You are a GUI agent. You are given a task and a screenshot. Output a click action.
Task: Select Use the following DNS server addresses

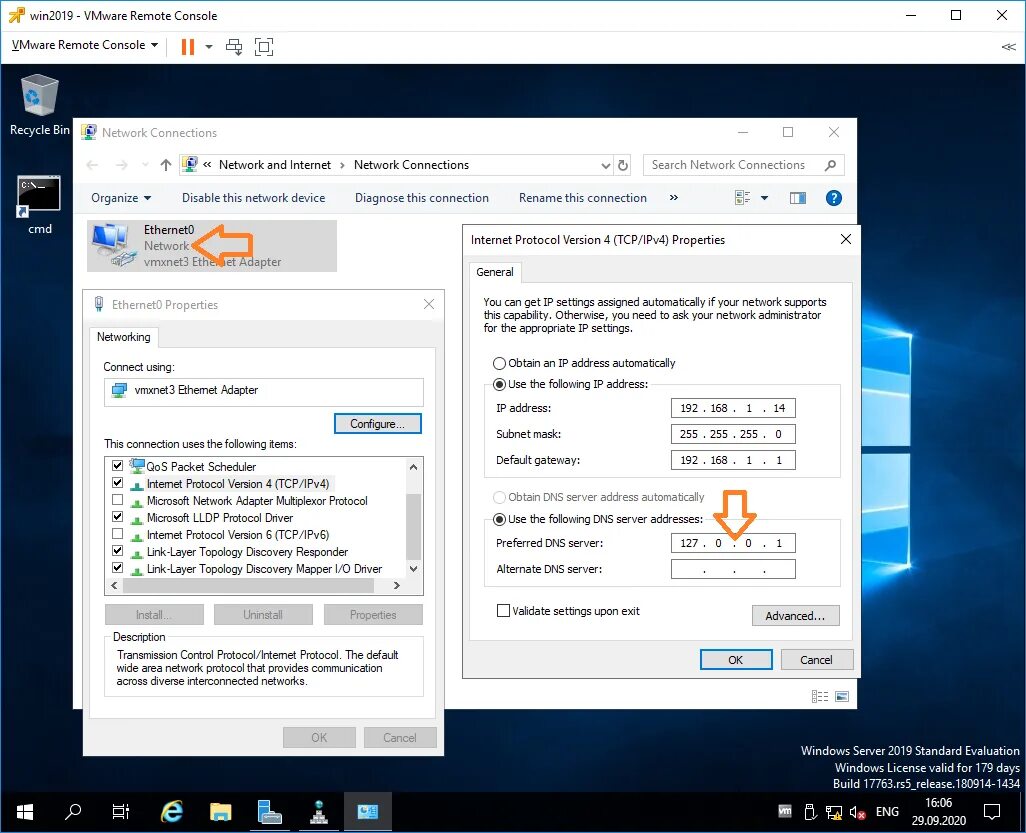coord(499,519)
